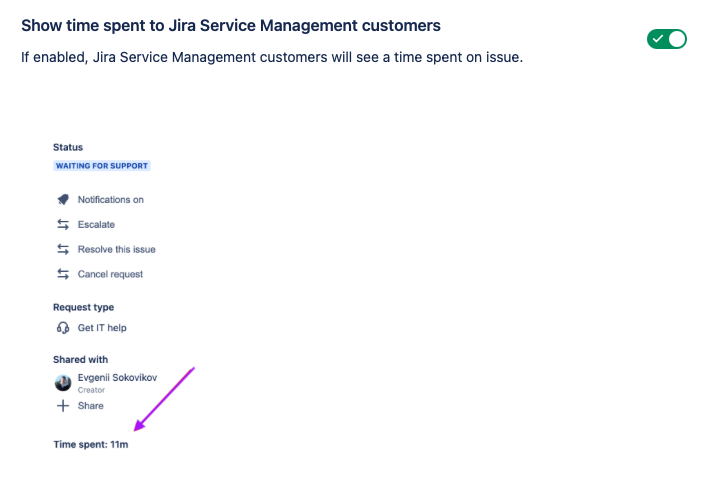The image size is (711, 495).
Task: Click Evgenii Sokovikov's avatar picture
Action: pos(63,383)
